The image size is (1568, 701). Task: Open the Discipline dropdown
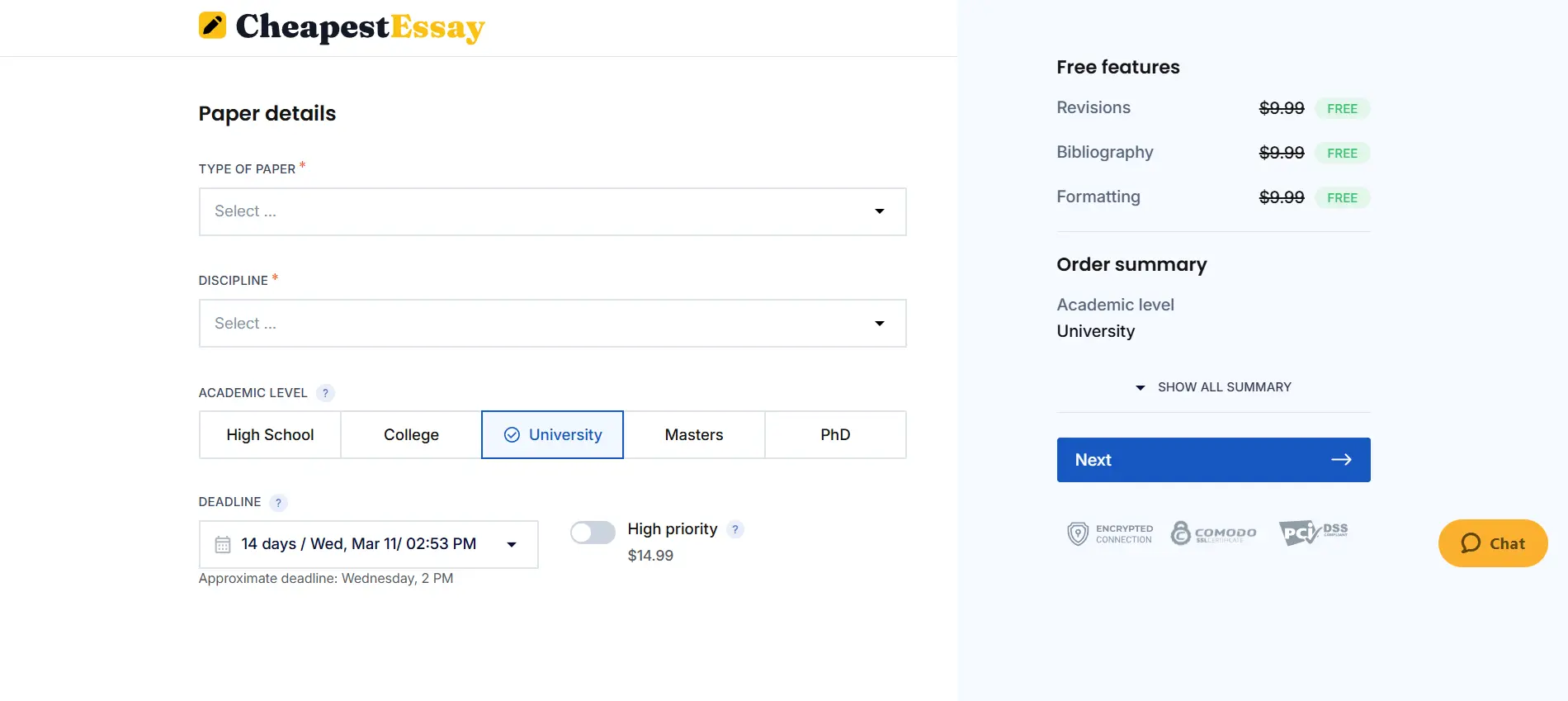[552, 323]
